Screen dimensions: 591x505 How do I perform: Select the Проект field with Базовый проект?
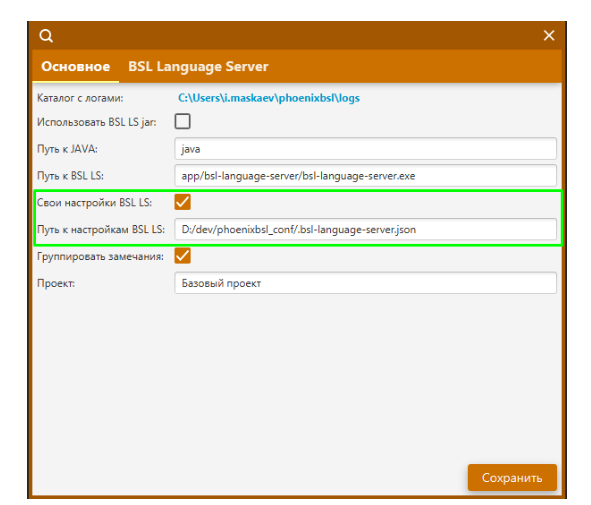pos(365,283)
